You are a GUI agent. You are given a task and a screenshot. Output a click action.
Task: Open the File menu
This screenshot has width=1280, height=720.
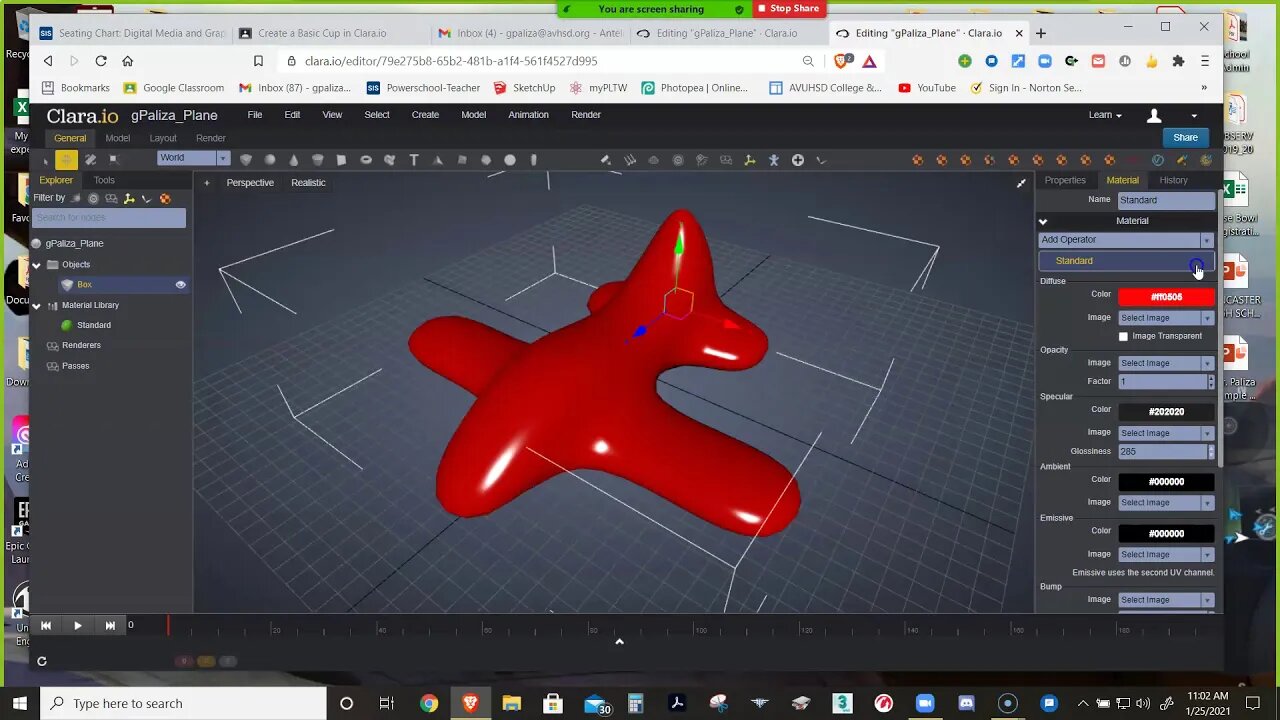click(x=255, y=115)
